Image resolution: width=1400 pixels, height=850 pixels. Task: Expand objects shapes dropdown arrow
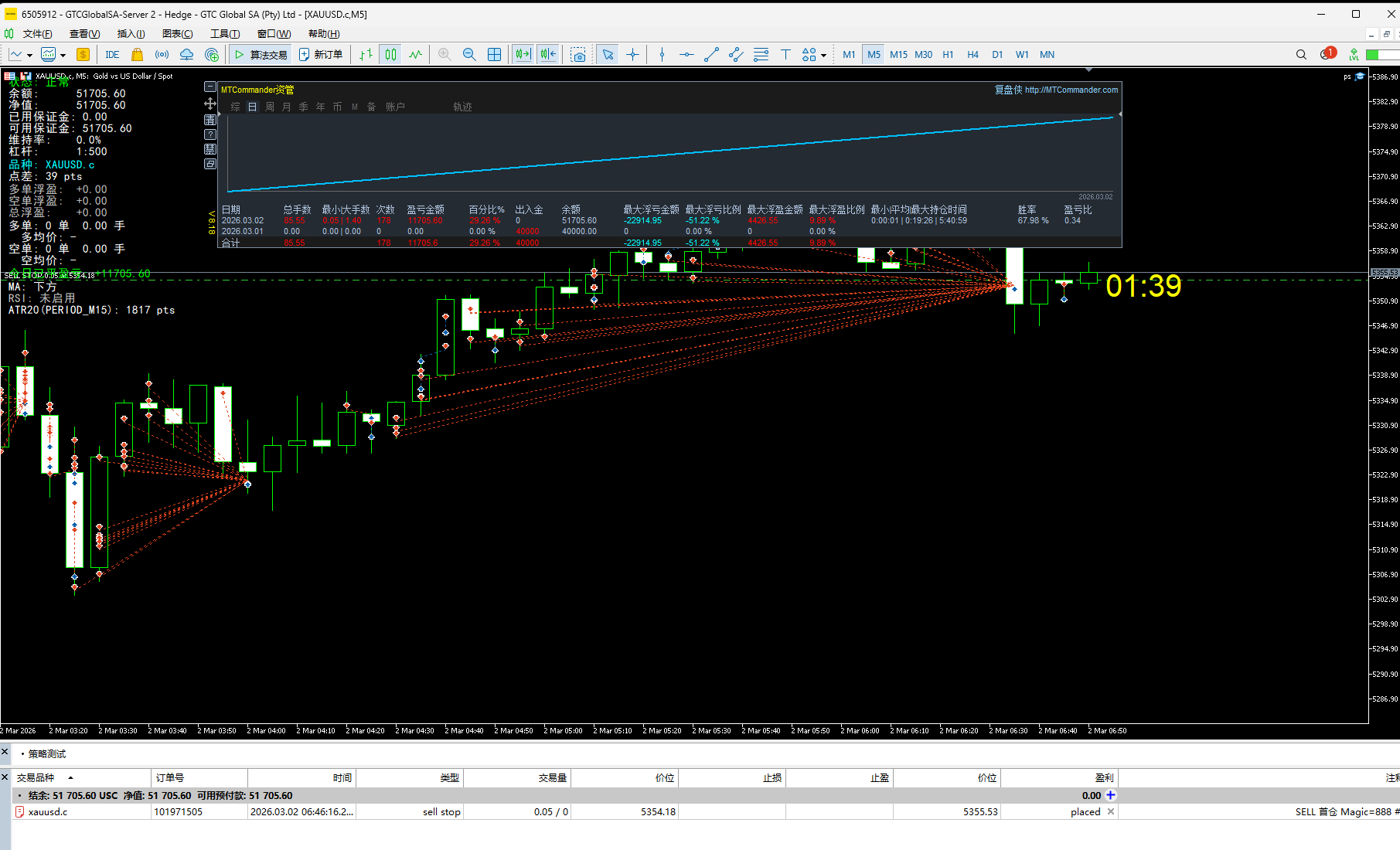(x=823, y=55)
